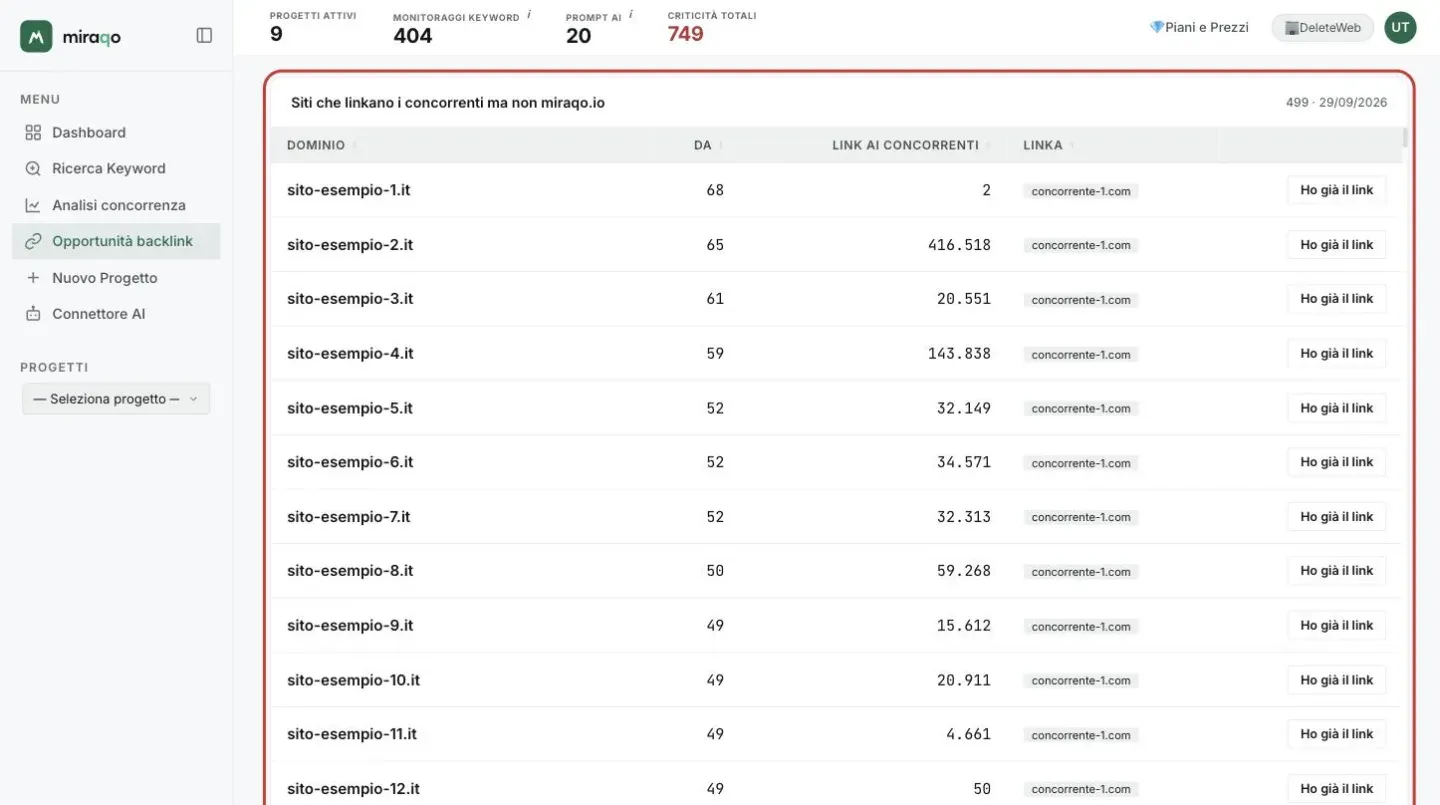
Task: Click the Analisi concorrenza chart icon
Action: tap(33, 205)
